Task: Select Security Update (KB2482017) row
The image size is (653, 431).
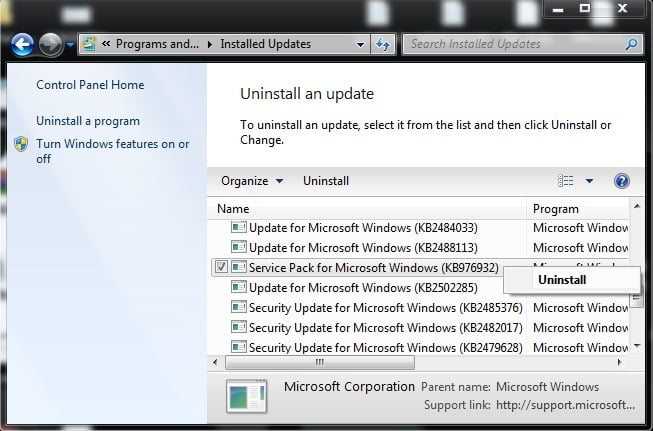Action: pos(386,328)
